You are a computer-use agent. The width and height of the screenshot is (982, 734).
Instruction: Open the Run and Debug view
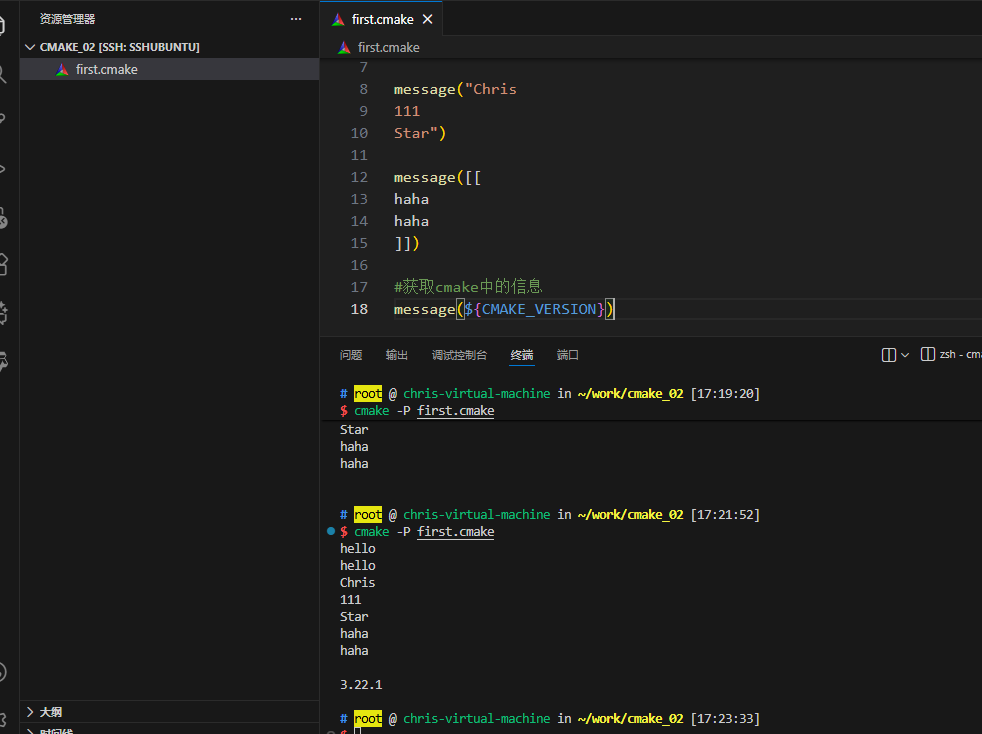tap(4, 168)
